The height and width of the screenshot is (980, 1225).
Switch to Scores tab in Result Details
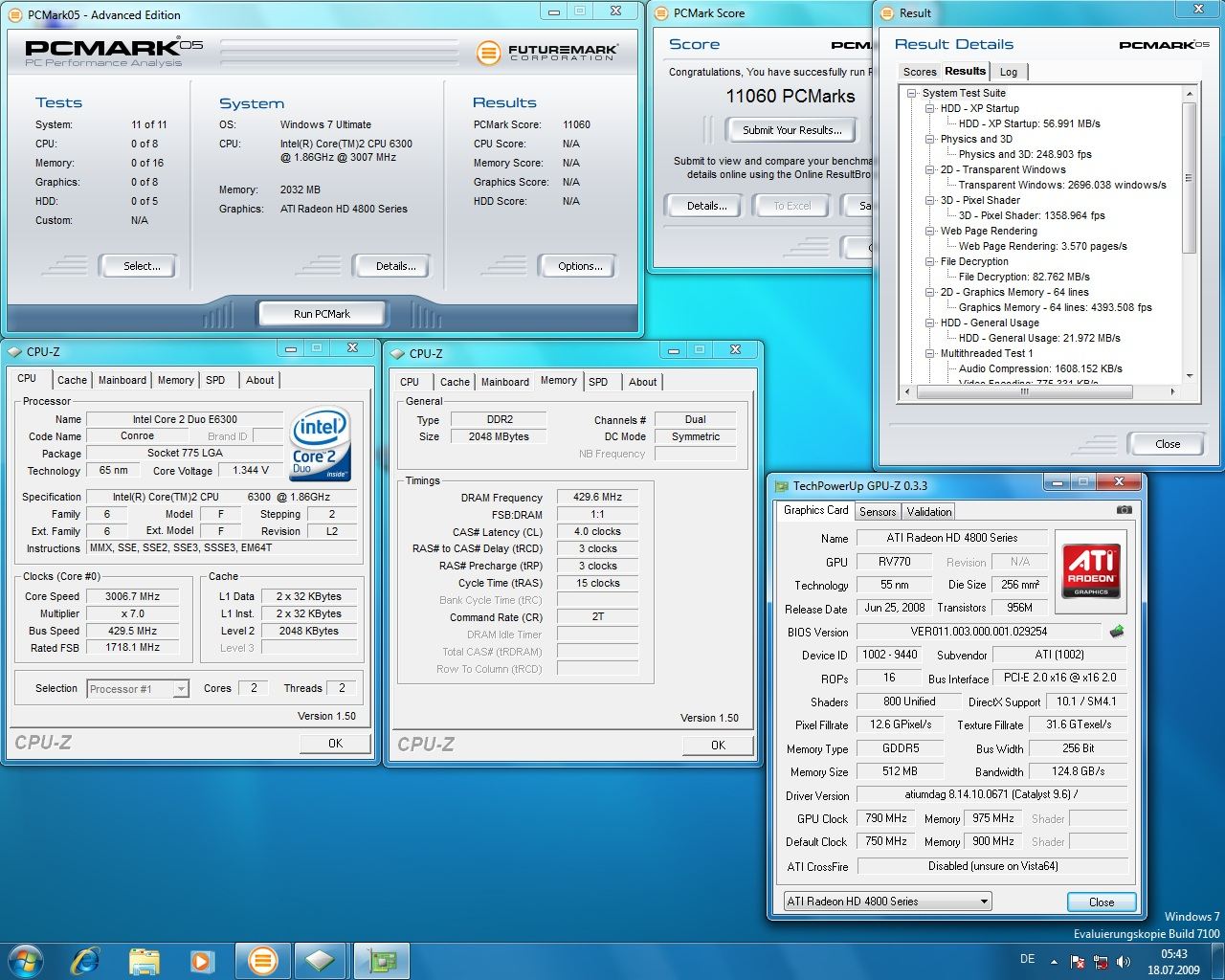[920, 72]
